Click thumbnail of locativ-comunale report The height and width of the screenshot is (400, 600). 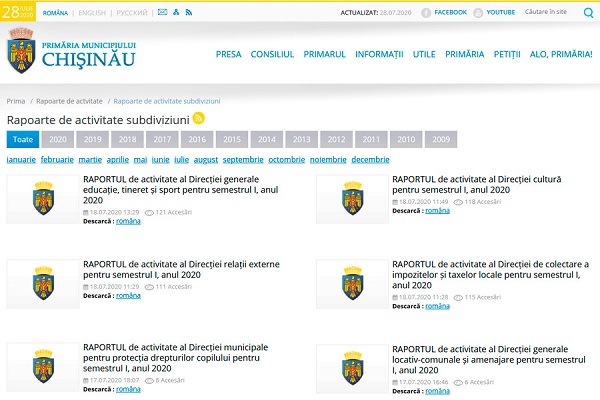(x=352, y=369)
